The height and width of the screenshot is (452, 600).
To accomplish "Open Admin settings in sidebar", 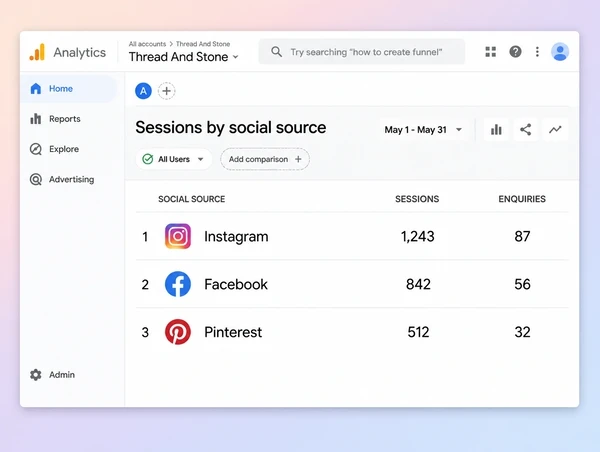I will (52, 375).
